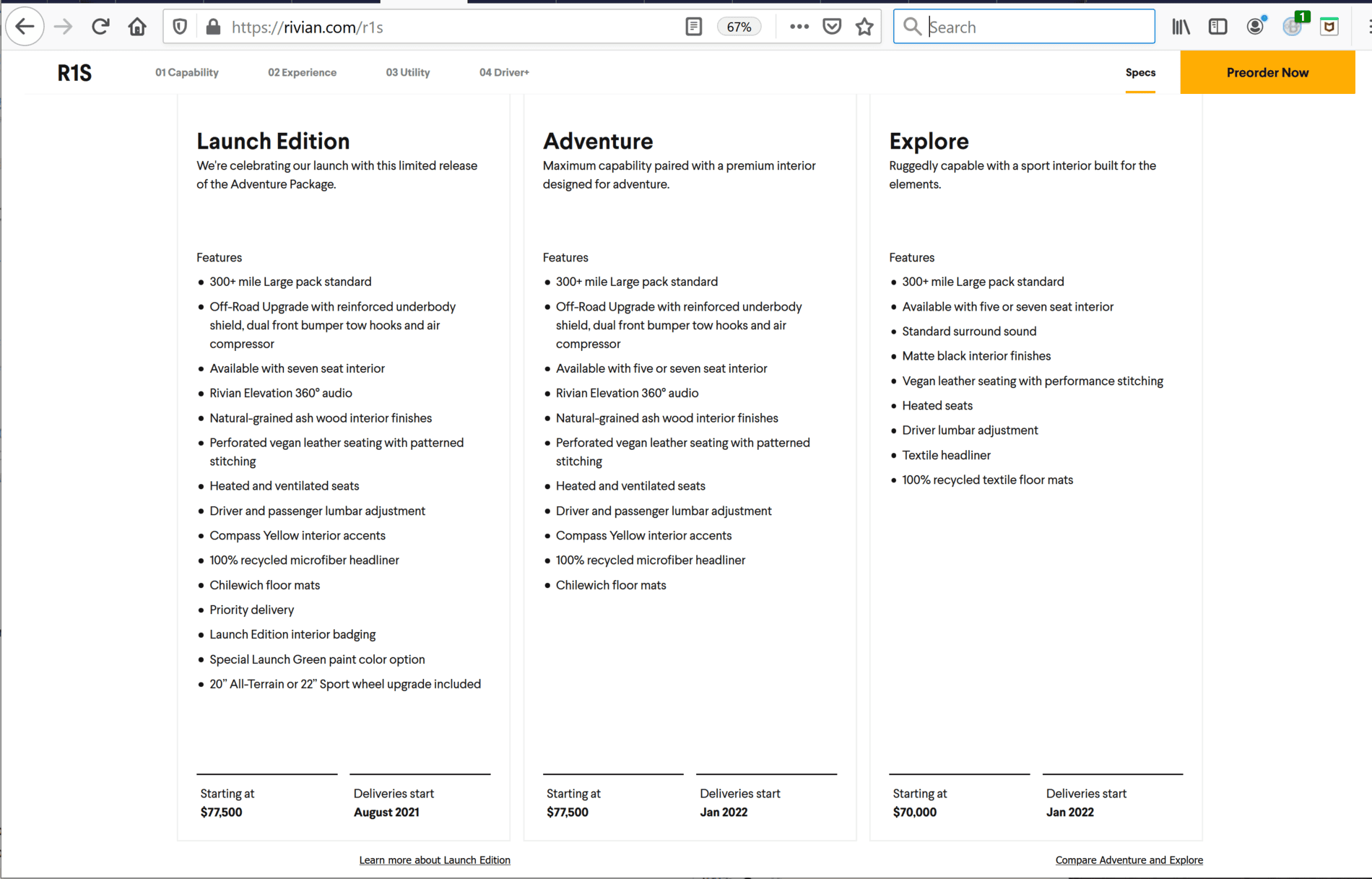
Task: Click 'Special Launch Green paint color option'
Action: pos(317,659)
